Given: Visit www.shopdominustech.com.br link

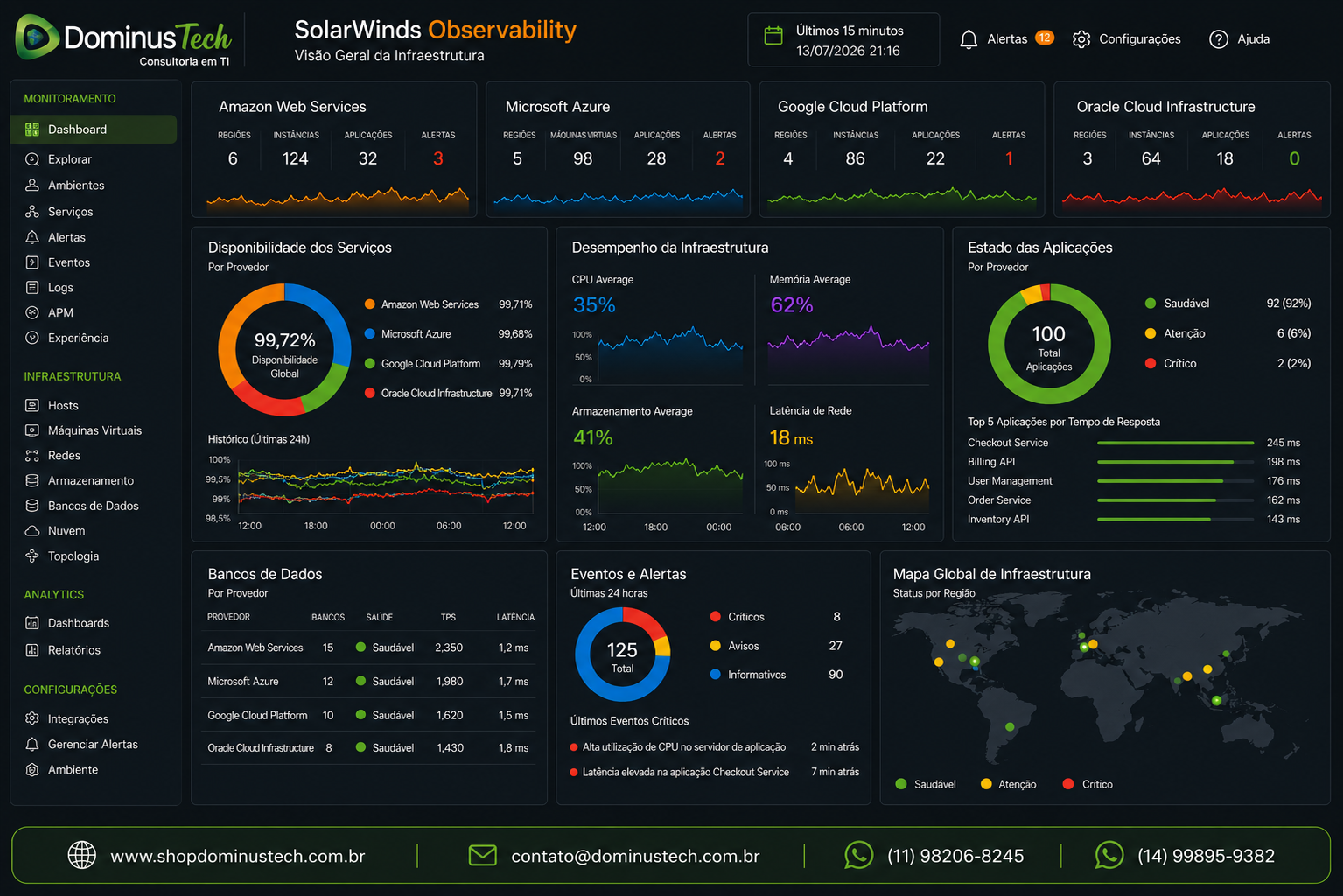Looking at the screenshot, I should click(238, 856).
